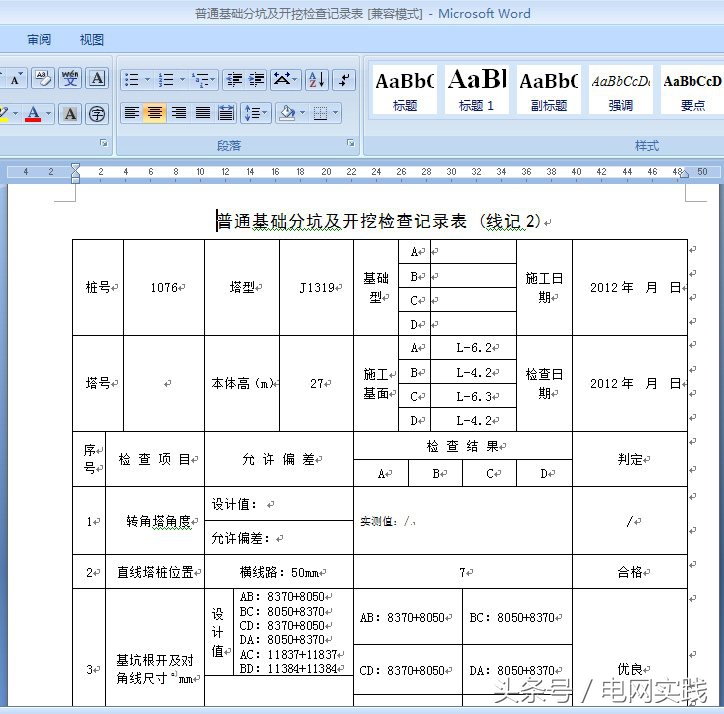Decrease the paragraph indent

click(234, 80)
